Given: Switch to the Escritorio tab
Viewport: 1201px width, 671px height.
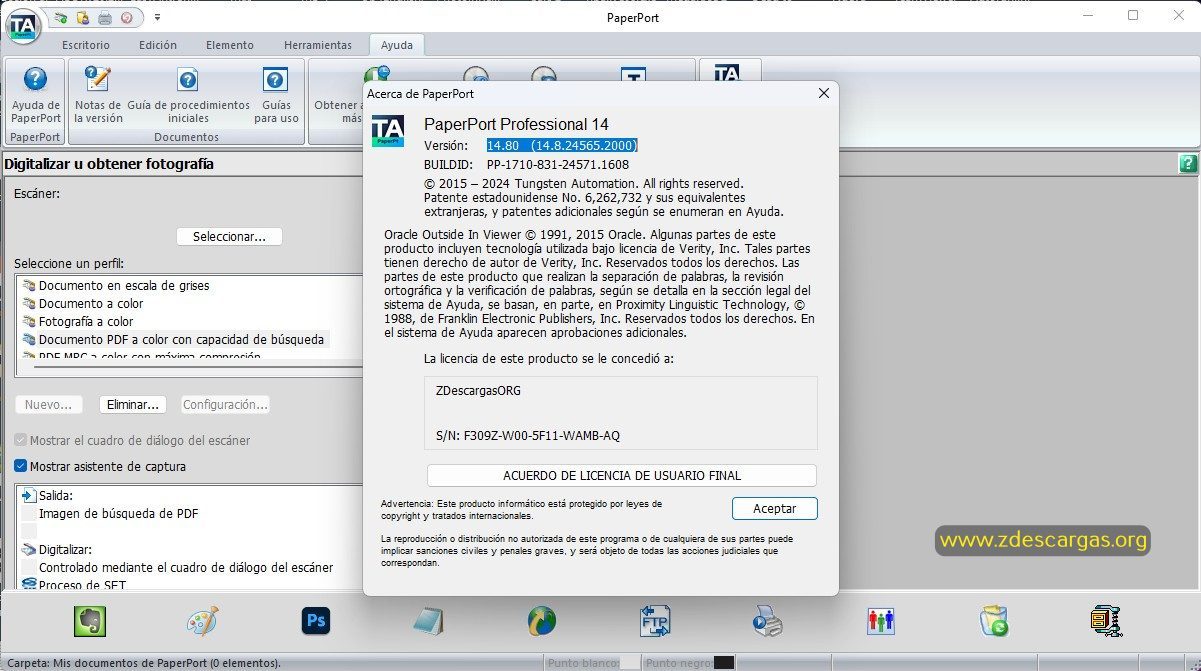Looking at the screenshot, I should coord(86,45).
